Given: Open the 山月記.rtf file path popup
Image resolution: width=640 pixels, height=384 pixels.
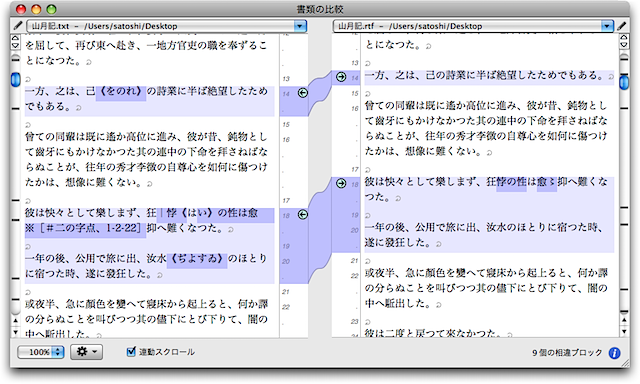Looking at the screenshot, I should point(473,26).
